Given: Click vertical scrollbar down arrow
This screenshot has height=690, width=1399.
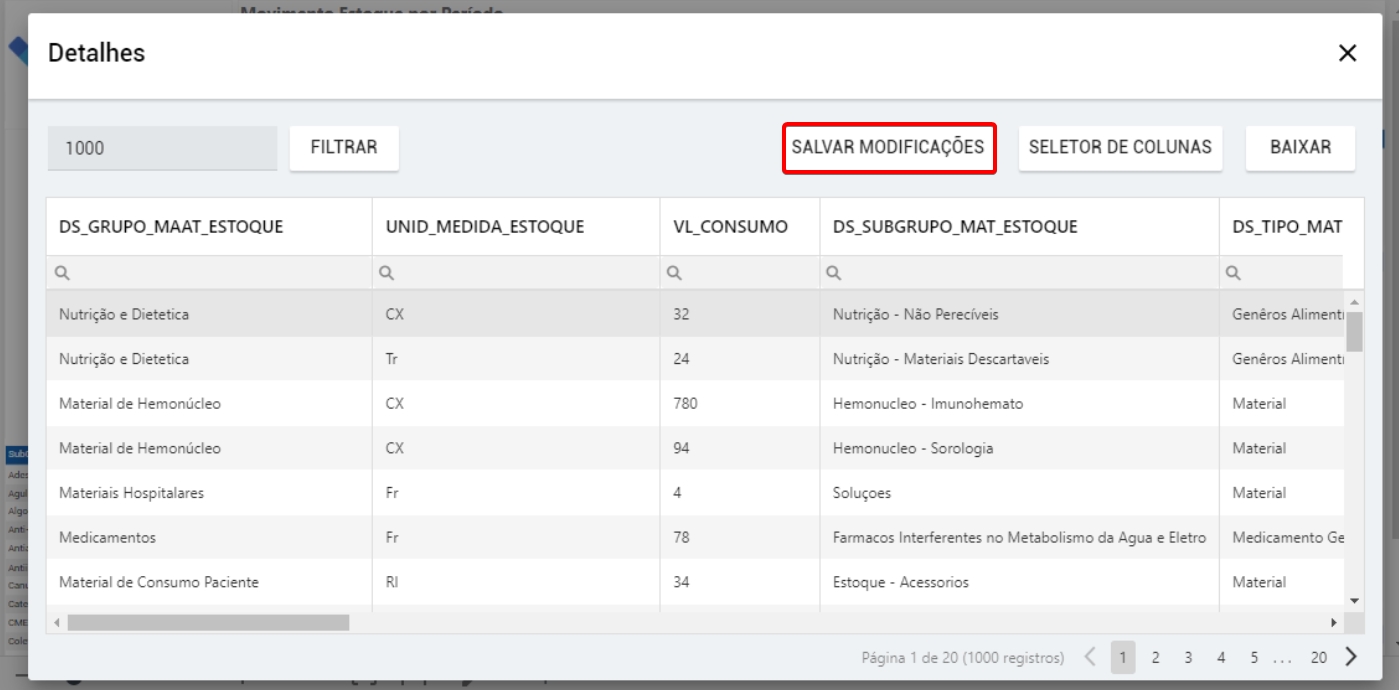Looking at the screenshot, I should [1354, 601].
